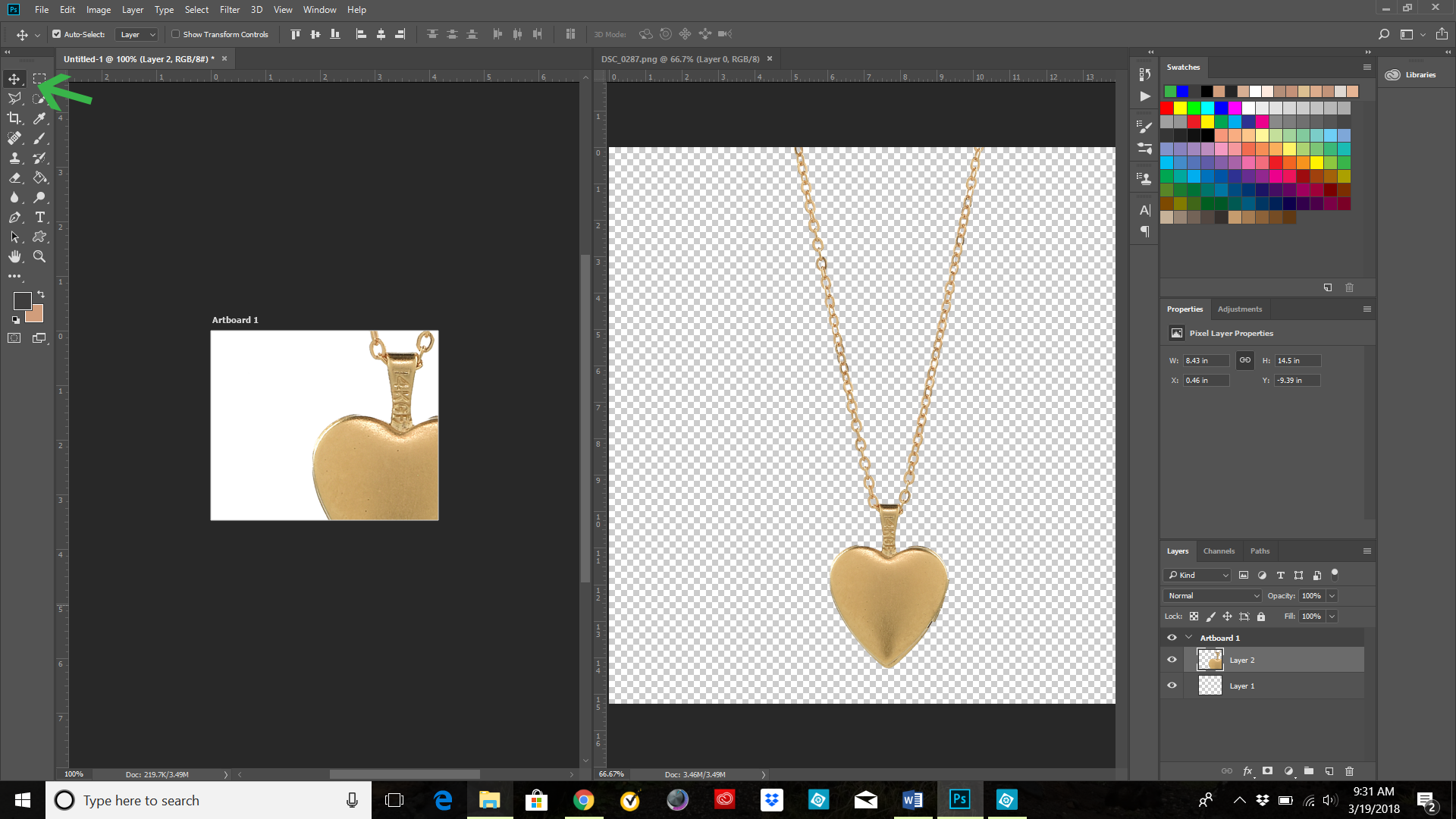Image resolution: width=1456 pixels, height=819 pixels.
Task: Select the Clone Stamp tool
Action: (x=15, y=158)
